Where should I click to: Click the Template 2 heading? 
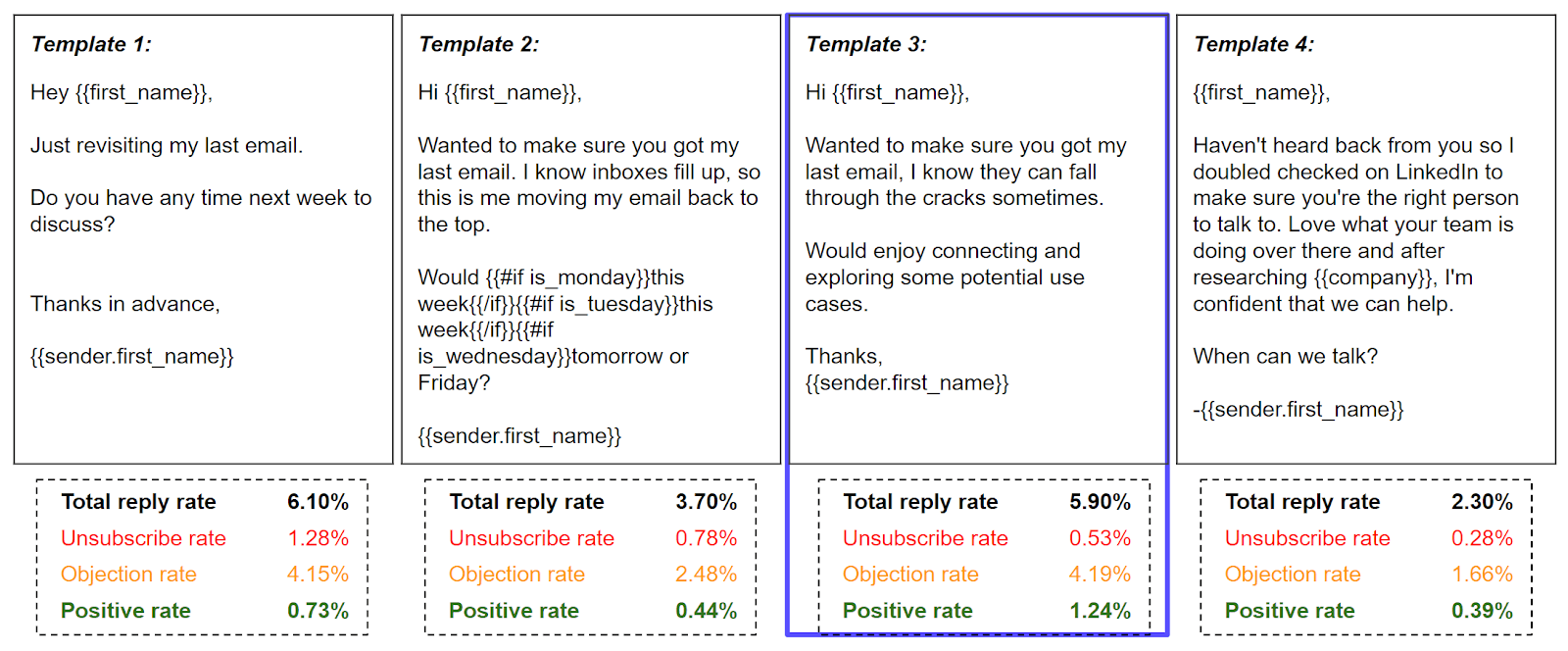478,44
